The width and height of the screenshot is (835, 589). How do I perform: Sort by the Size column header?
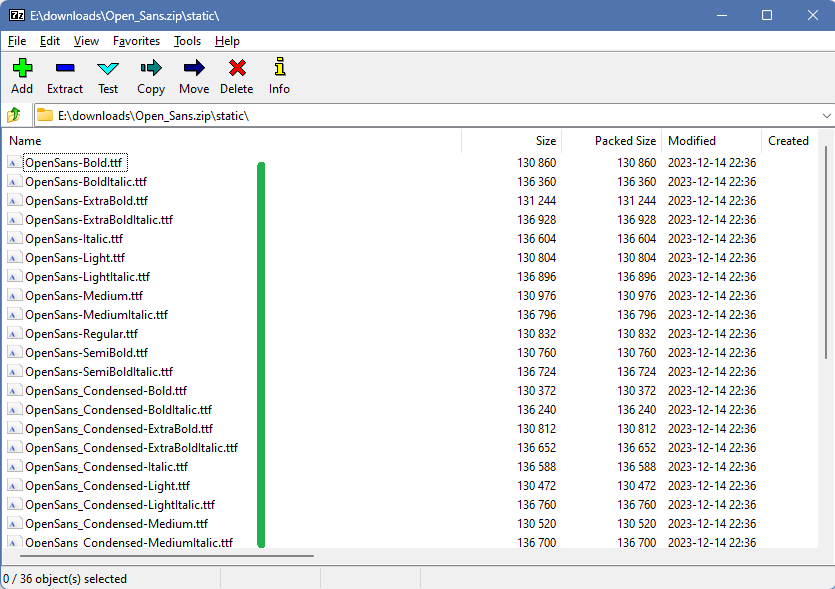(512, 141)
